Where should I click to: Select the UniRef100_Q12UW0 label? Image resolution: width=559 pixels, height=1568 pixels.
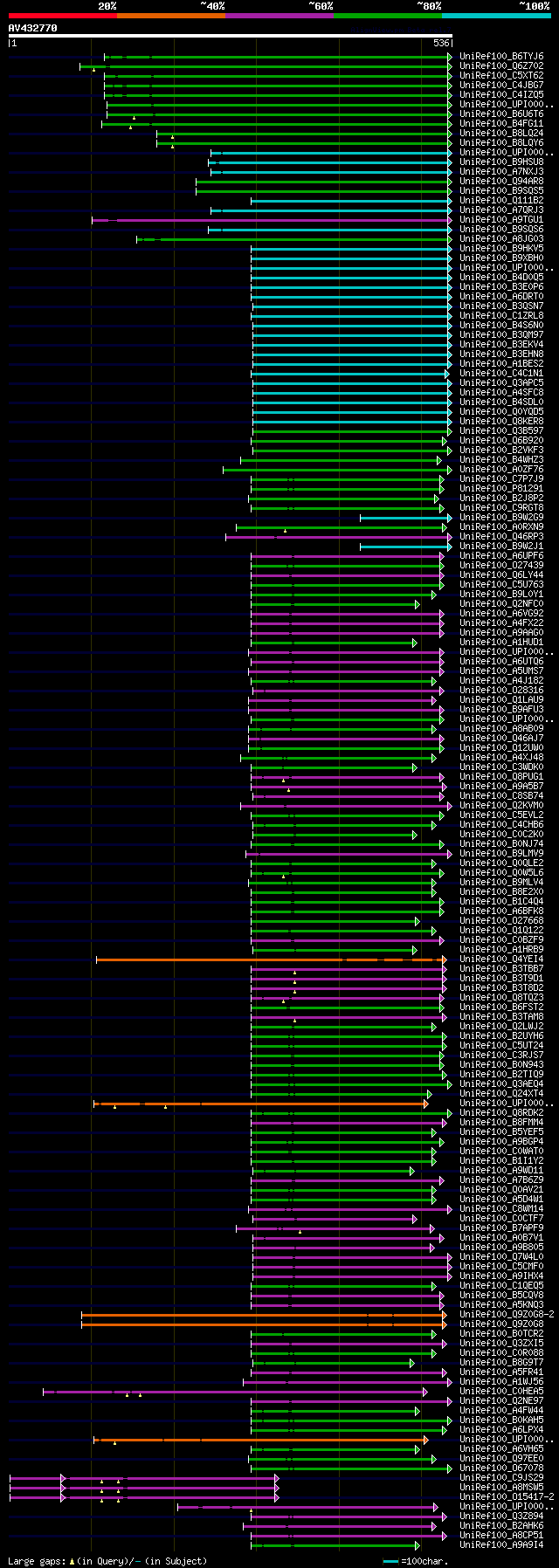click(501, 748)
